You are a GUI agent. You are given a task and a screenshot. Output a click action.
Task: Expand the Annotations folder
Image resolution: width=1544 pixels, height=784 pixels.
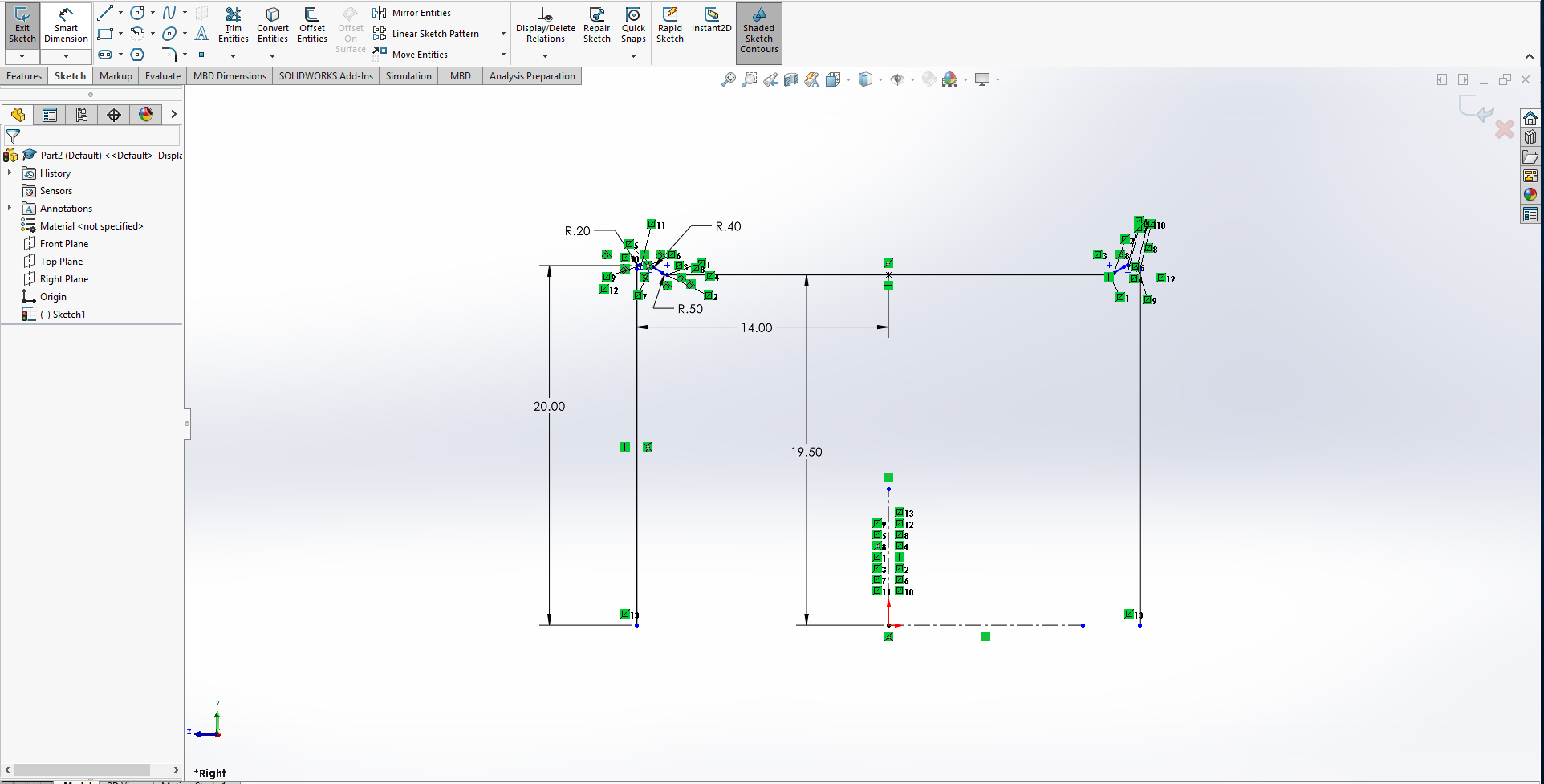(x=10, y=208)
